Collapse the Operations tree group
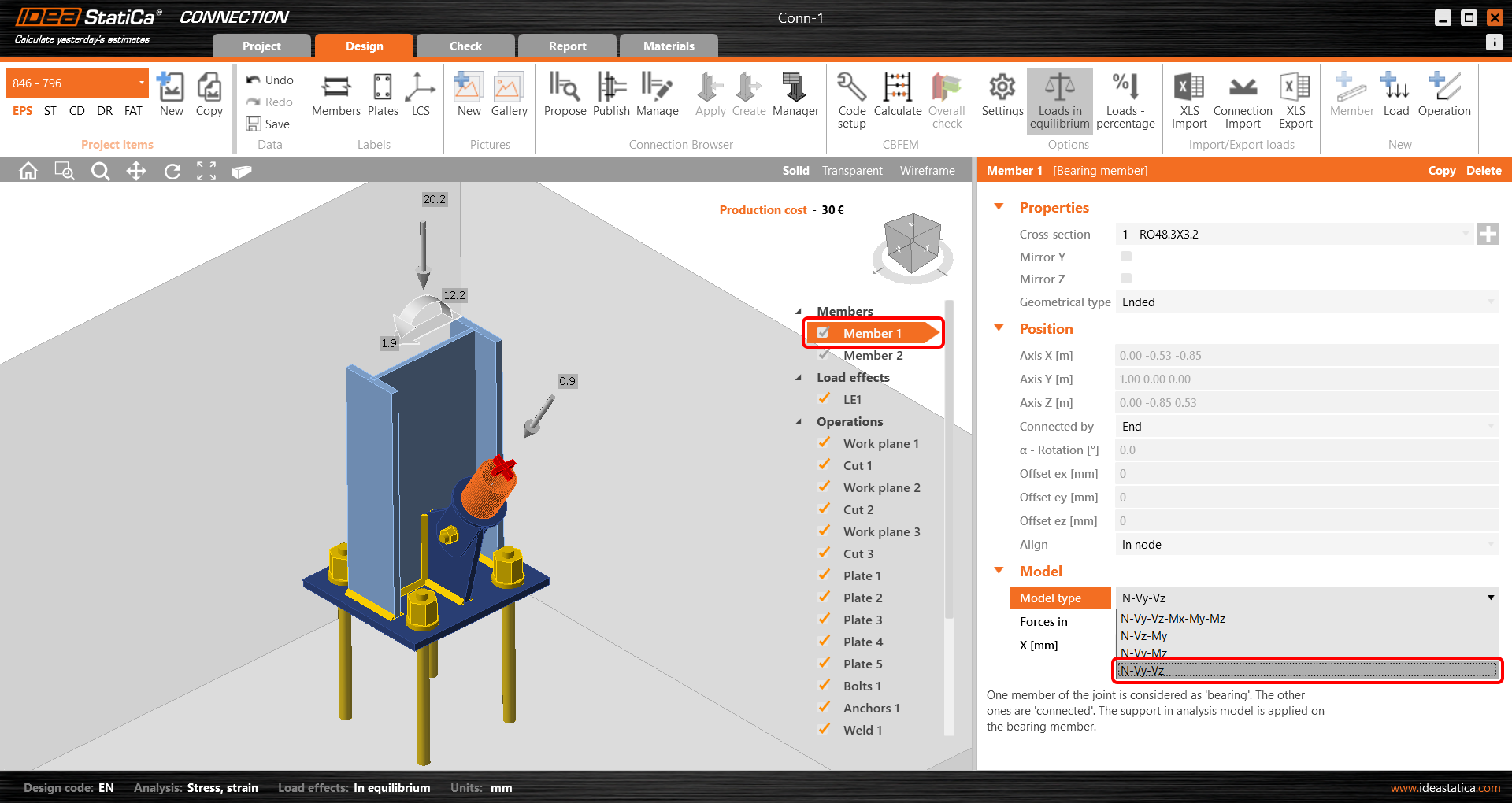This screenshot has width=1512, height=803. click(799, 422)
